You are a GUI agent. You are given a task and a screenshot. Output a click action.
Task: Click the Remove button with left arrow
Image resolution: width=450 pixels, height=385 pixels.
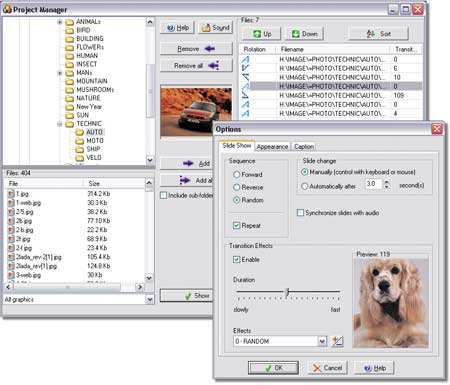click(x=196, y=49)
